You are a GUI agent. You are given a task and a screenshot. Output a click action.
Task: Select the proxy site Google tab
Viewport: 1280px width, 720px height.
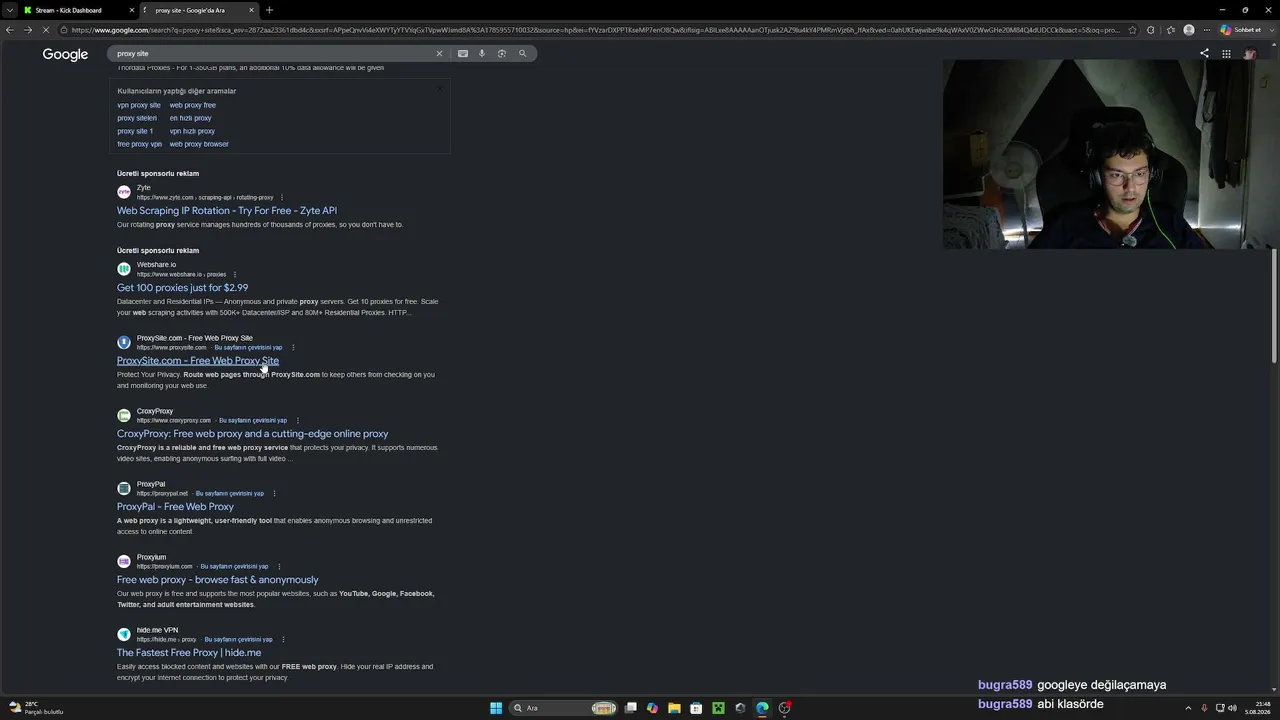(x=198, y=10)
